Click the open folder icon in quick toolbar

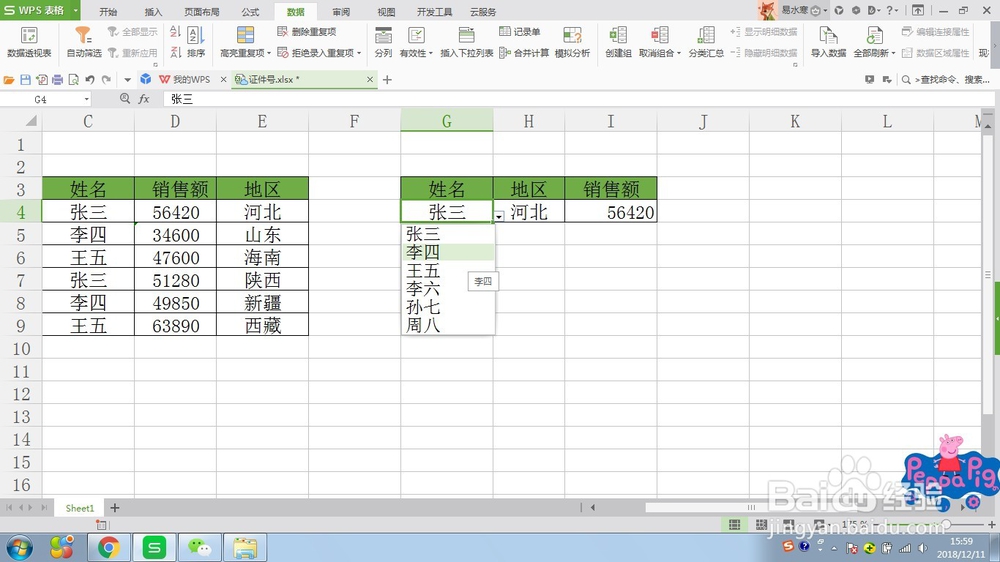click(9, 80)
